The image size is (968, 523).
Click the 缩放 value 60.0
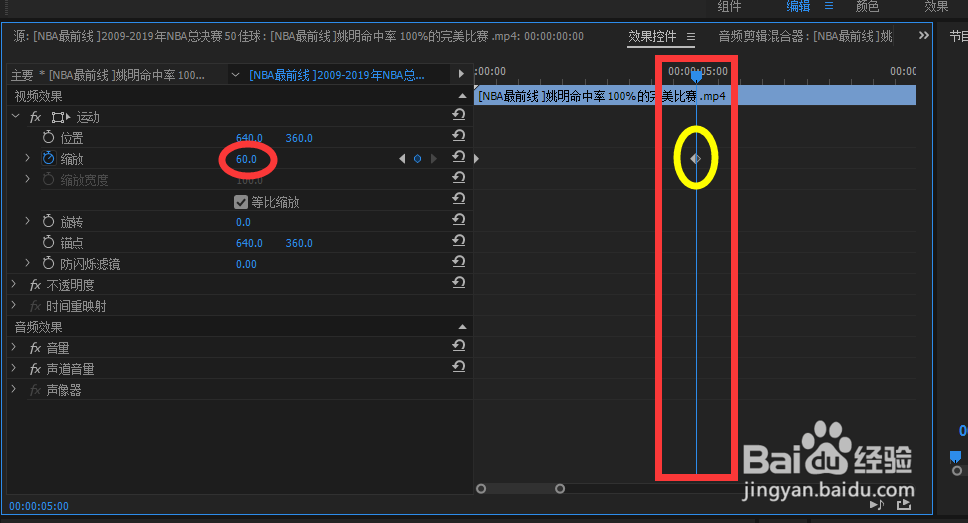(246, 159)
